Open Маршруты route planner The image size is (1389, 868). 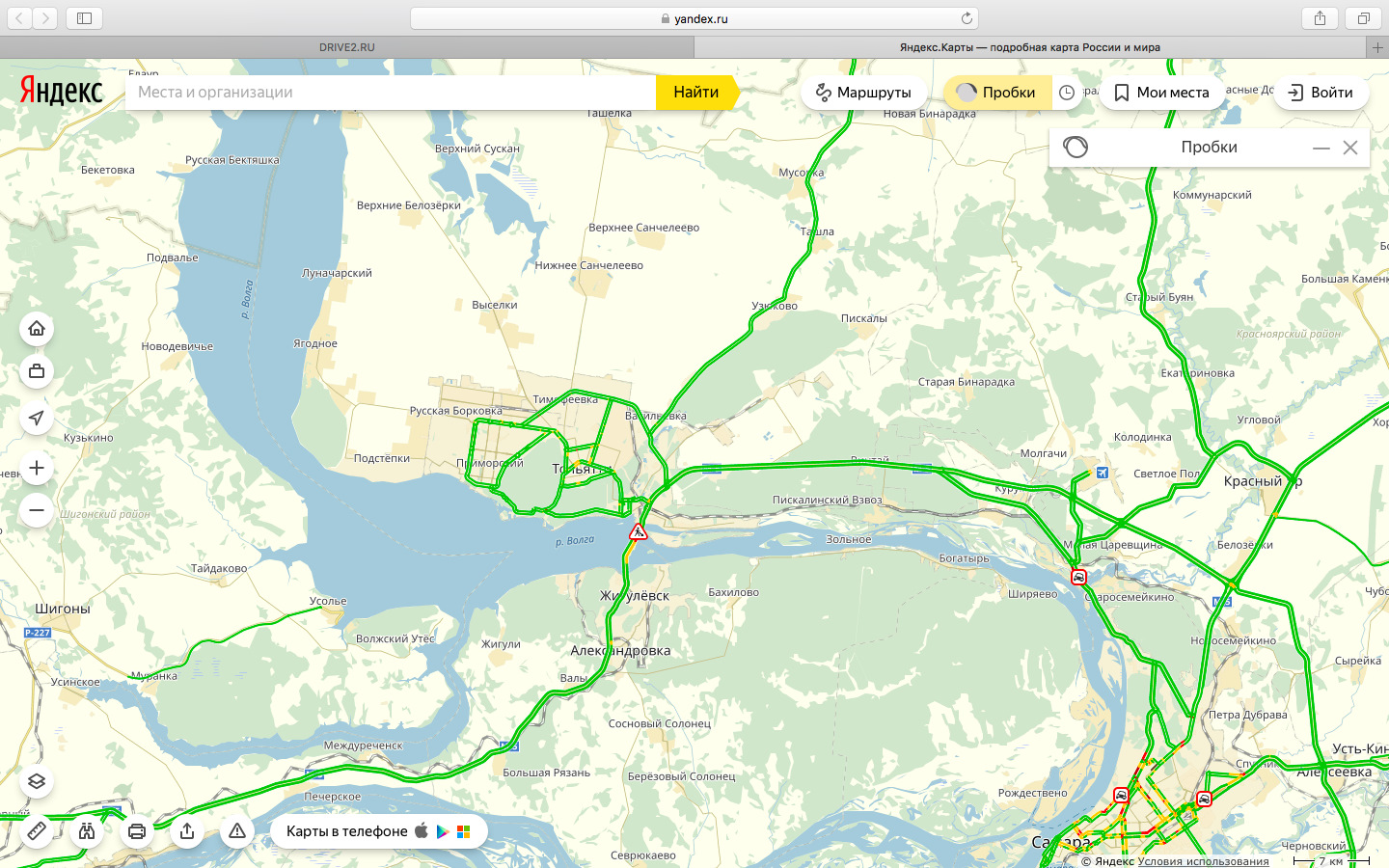click(x=863, y=93)
